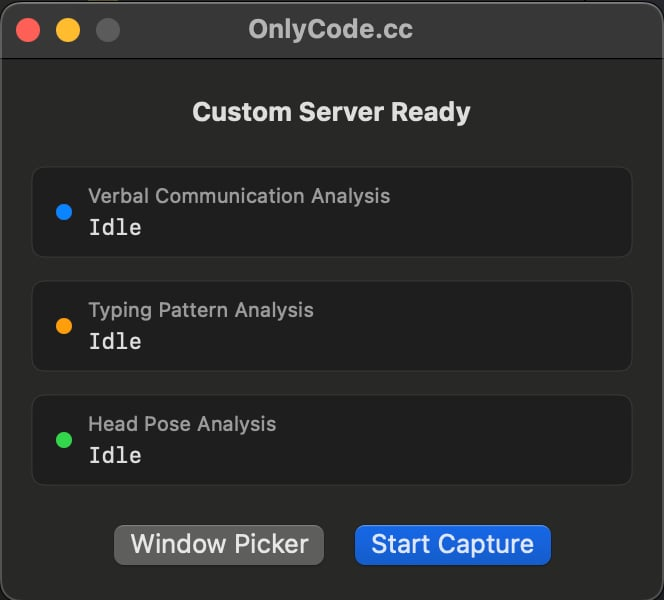Click the OnlyCode.cc window title

tap(331, 29)
